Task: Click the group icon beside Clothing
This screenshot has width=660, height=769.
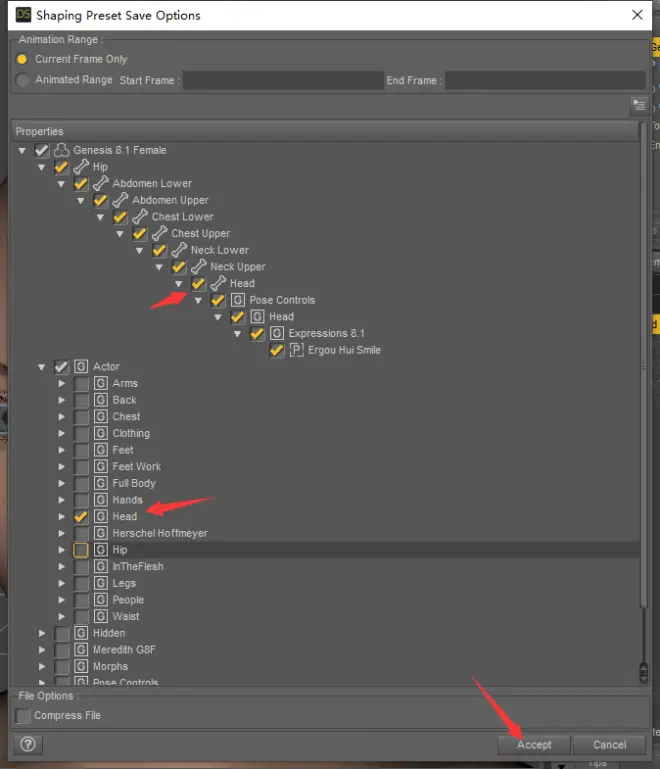Action: [101, 434]
